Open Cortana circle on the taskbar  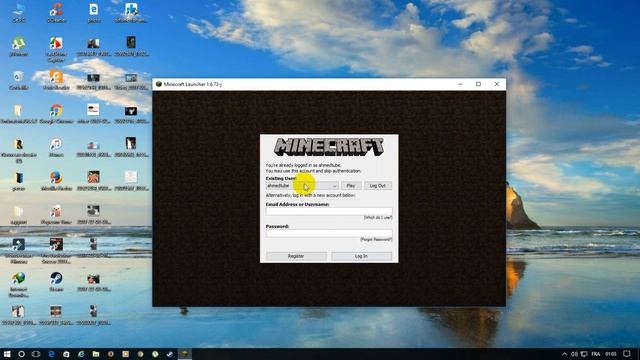(x=21, y=354)
